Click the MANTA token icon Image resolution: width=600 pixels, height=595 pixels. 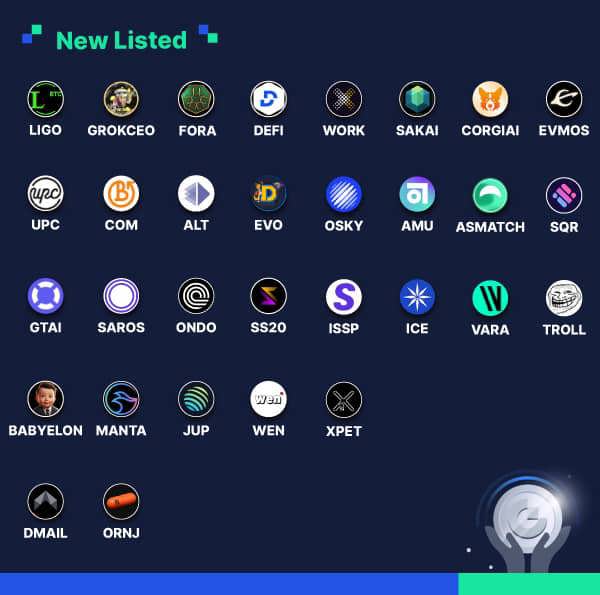point(121,399)
